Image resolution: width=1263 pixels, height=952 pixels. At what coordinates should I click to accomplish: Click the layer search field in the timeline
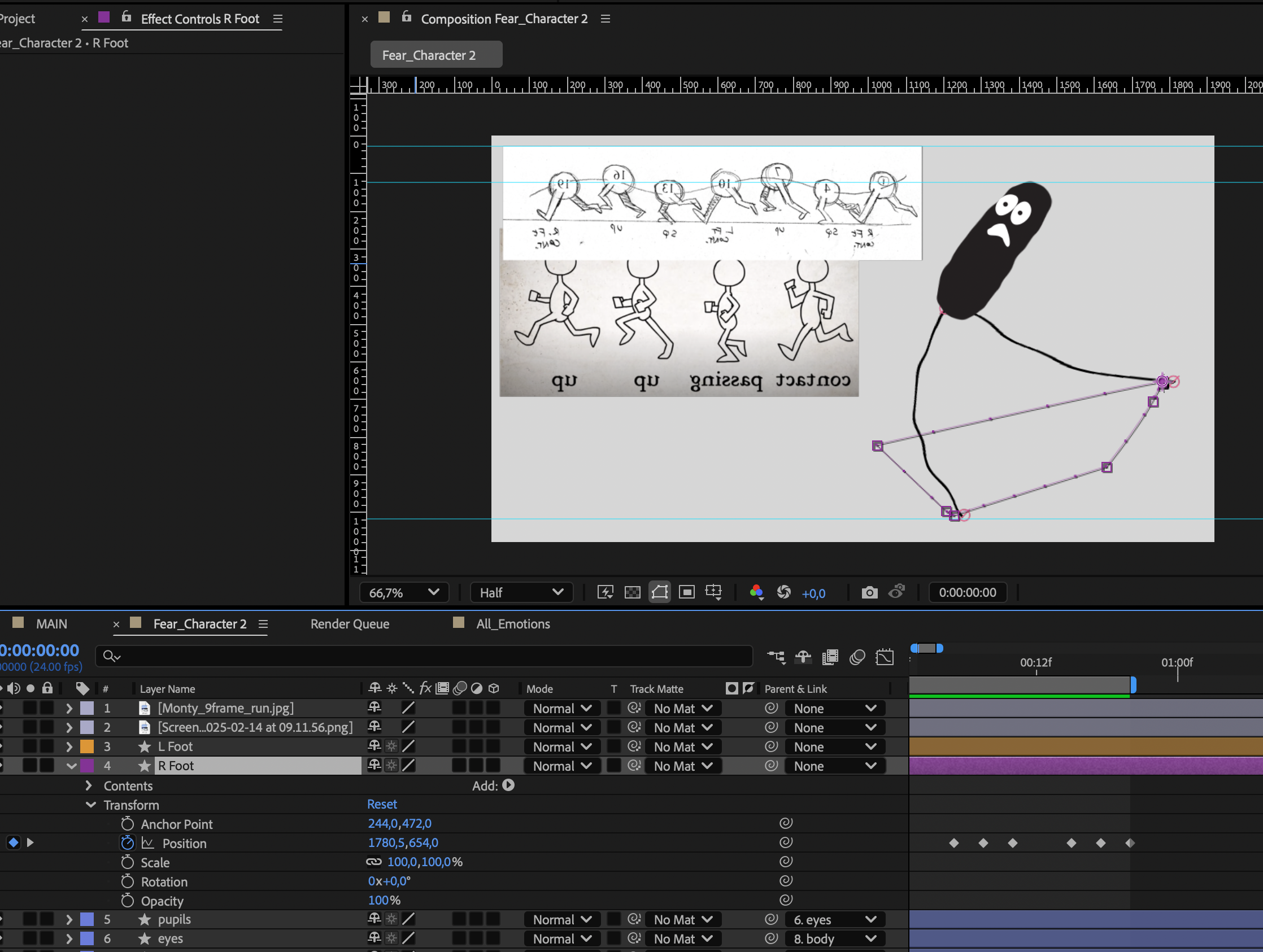pyautogui.click(x=423, y=656)
